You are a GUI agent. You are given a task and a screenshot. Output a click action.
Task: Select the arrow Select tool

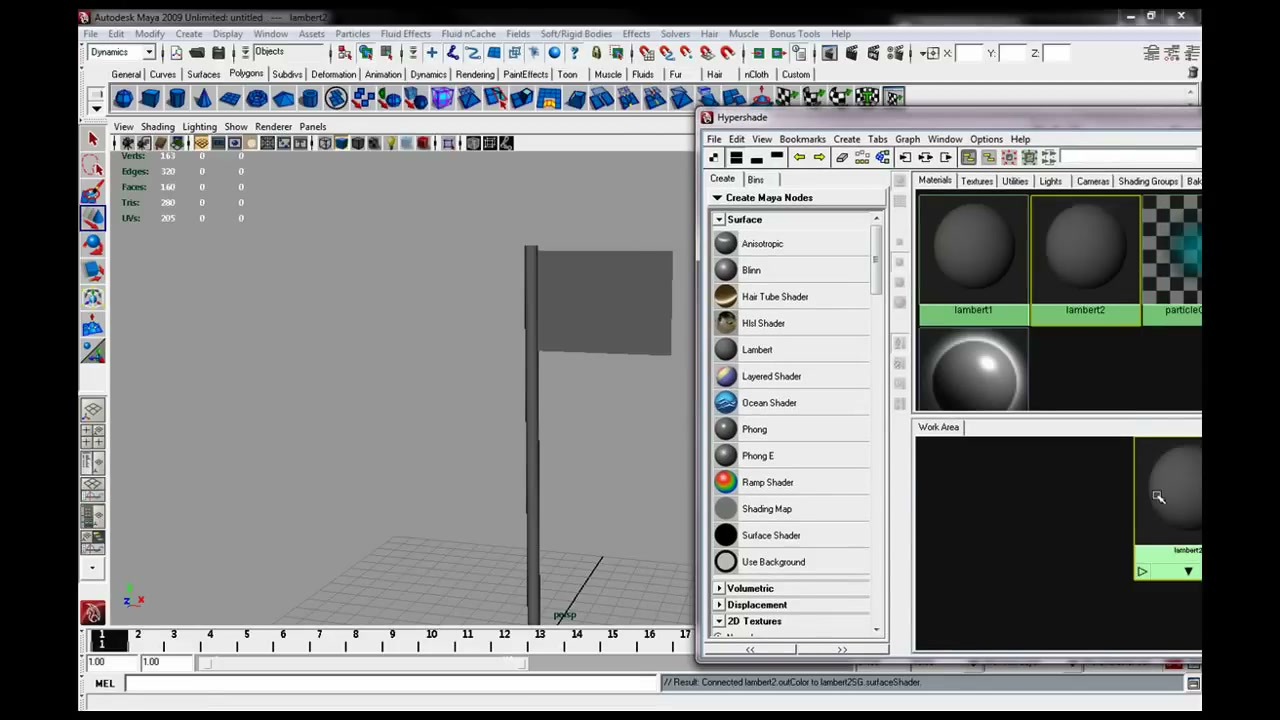tap(93, 140)
